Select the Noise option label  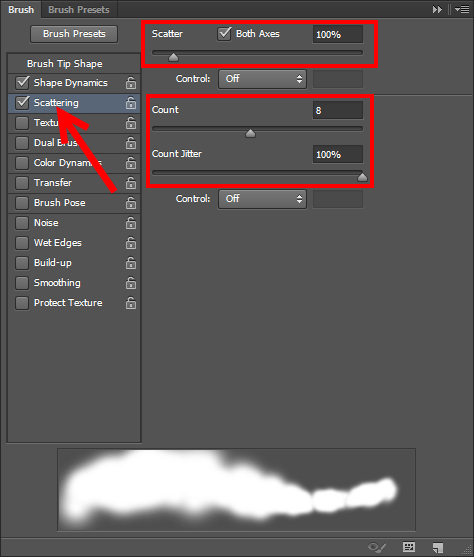(46, 223)
